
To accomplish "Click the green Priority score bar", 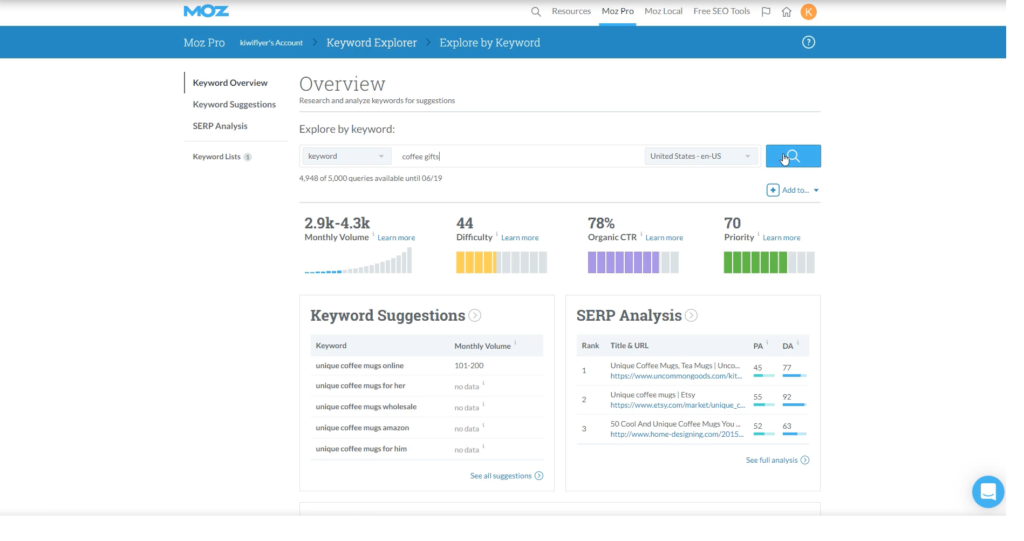I will point(769,263).
